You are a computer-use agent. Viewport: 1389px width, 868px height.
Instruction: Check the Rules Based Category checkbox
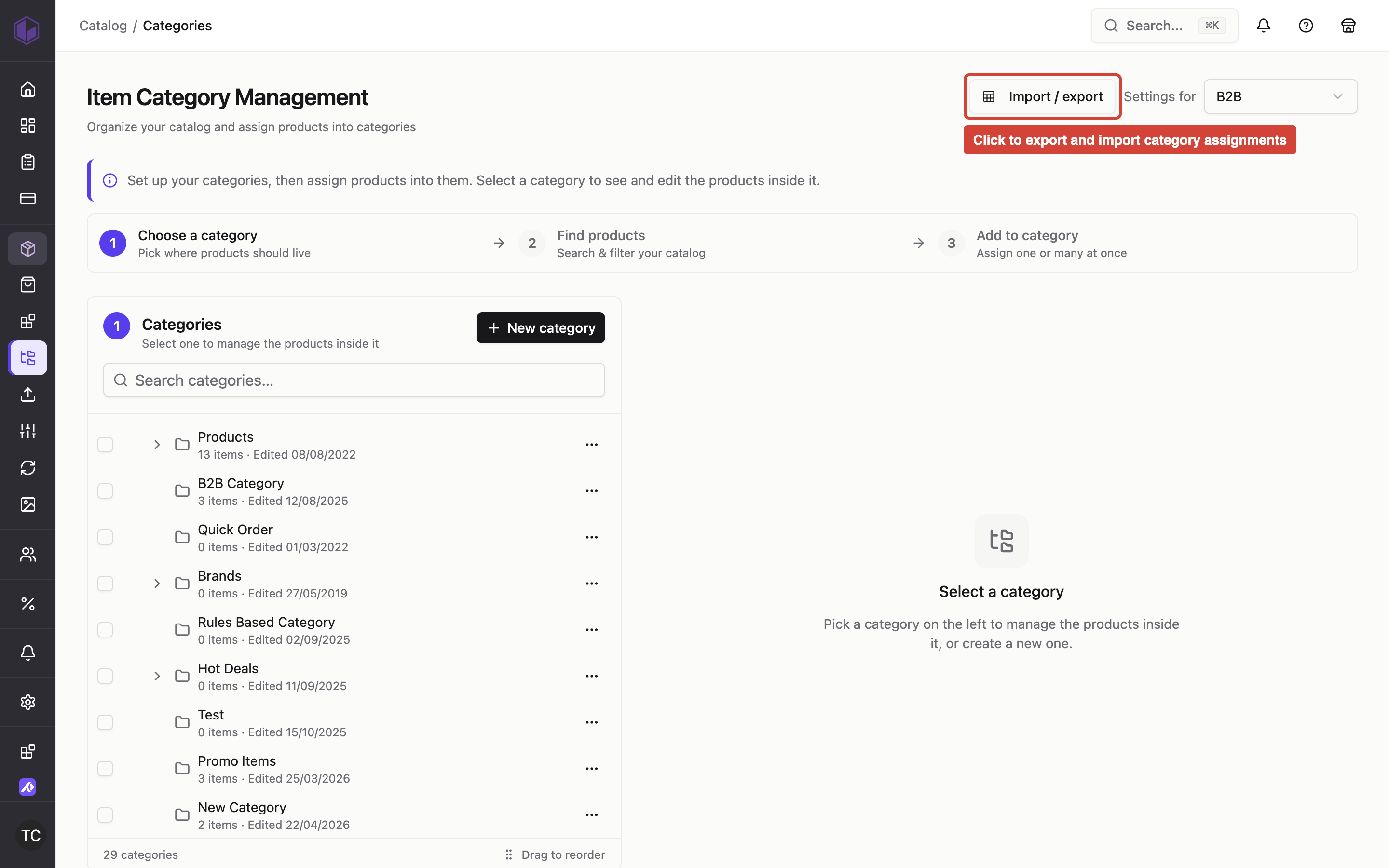pyautogui.click(x=105, y=630)
